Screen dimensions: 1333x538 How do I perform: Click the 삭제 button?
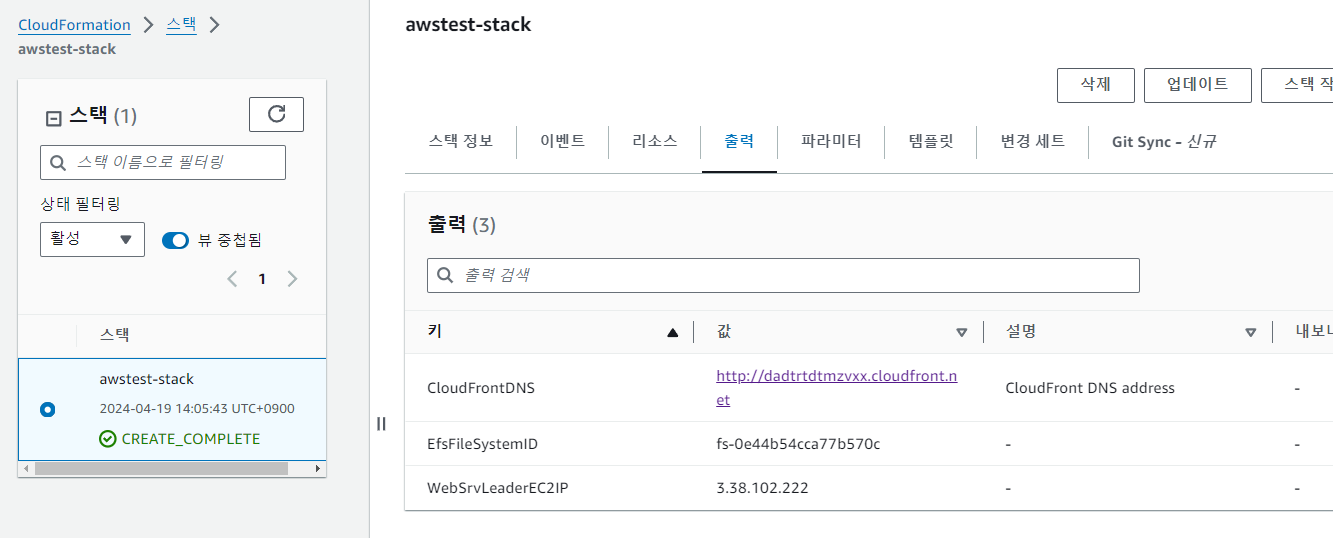pos(1096,85)
